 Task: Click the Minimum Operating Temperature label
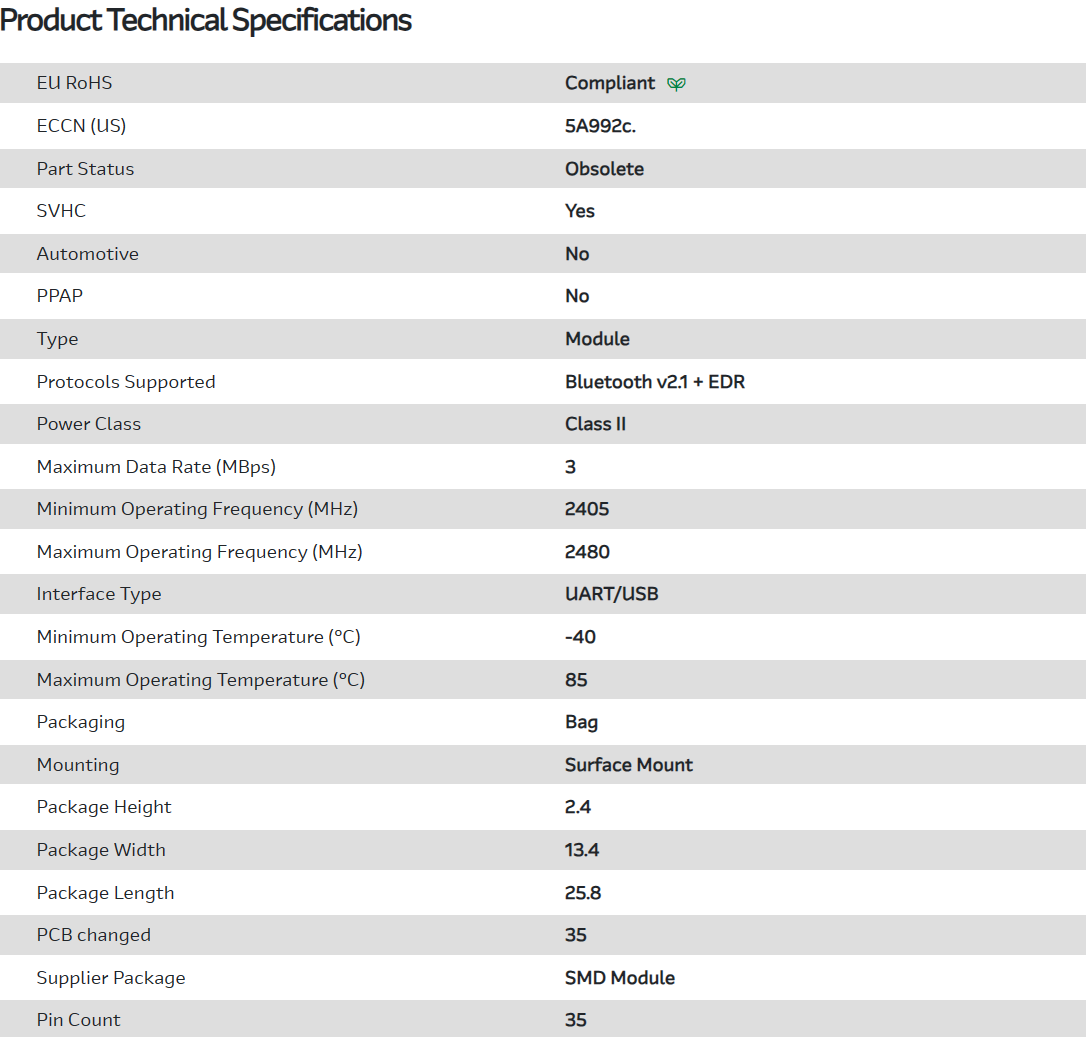pos(198,637)
